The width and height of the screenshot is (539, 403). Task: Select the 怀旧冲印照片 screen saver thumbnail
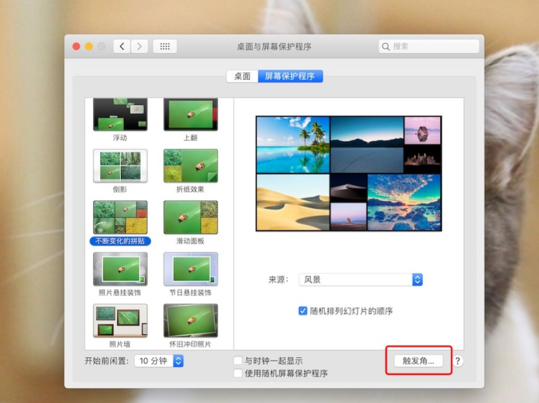pos(191,320)
